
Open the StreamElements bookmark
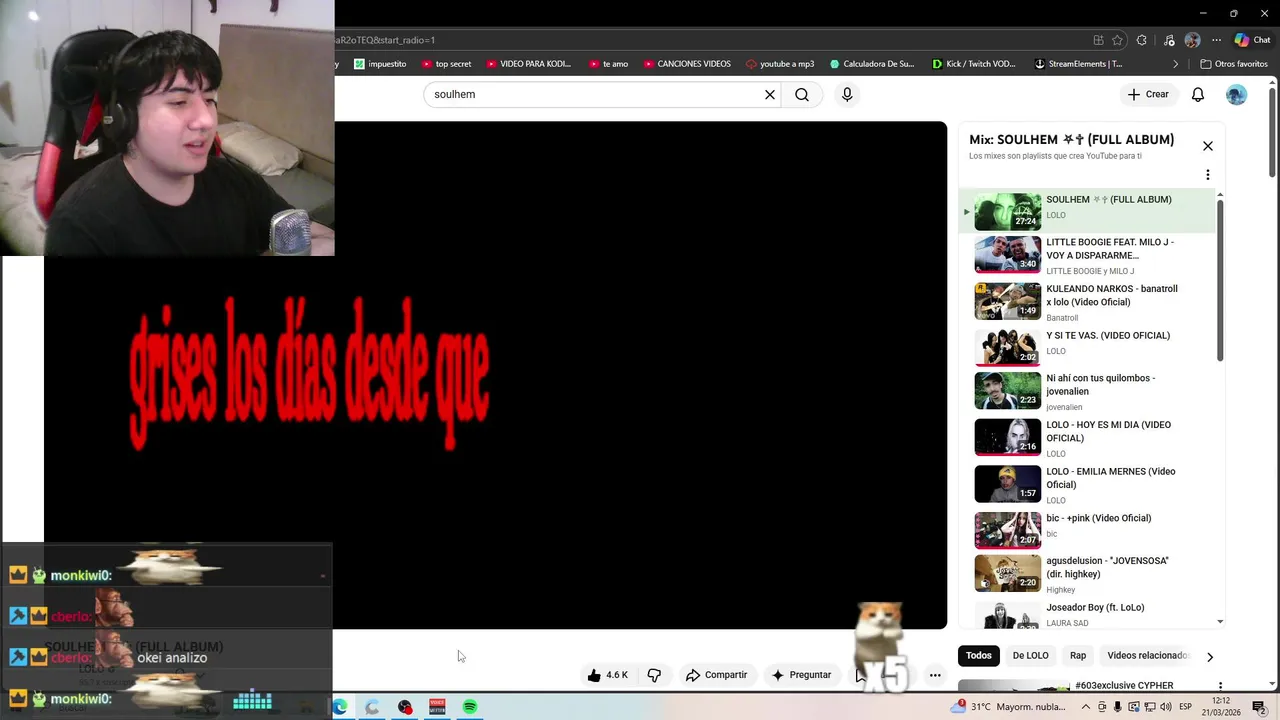[x=1078, y=64]
